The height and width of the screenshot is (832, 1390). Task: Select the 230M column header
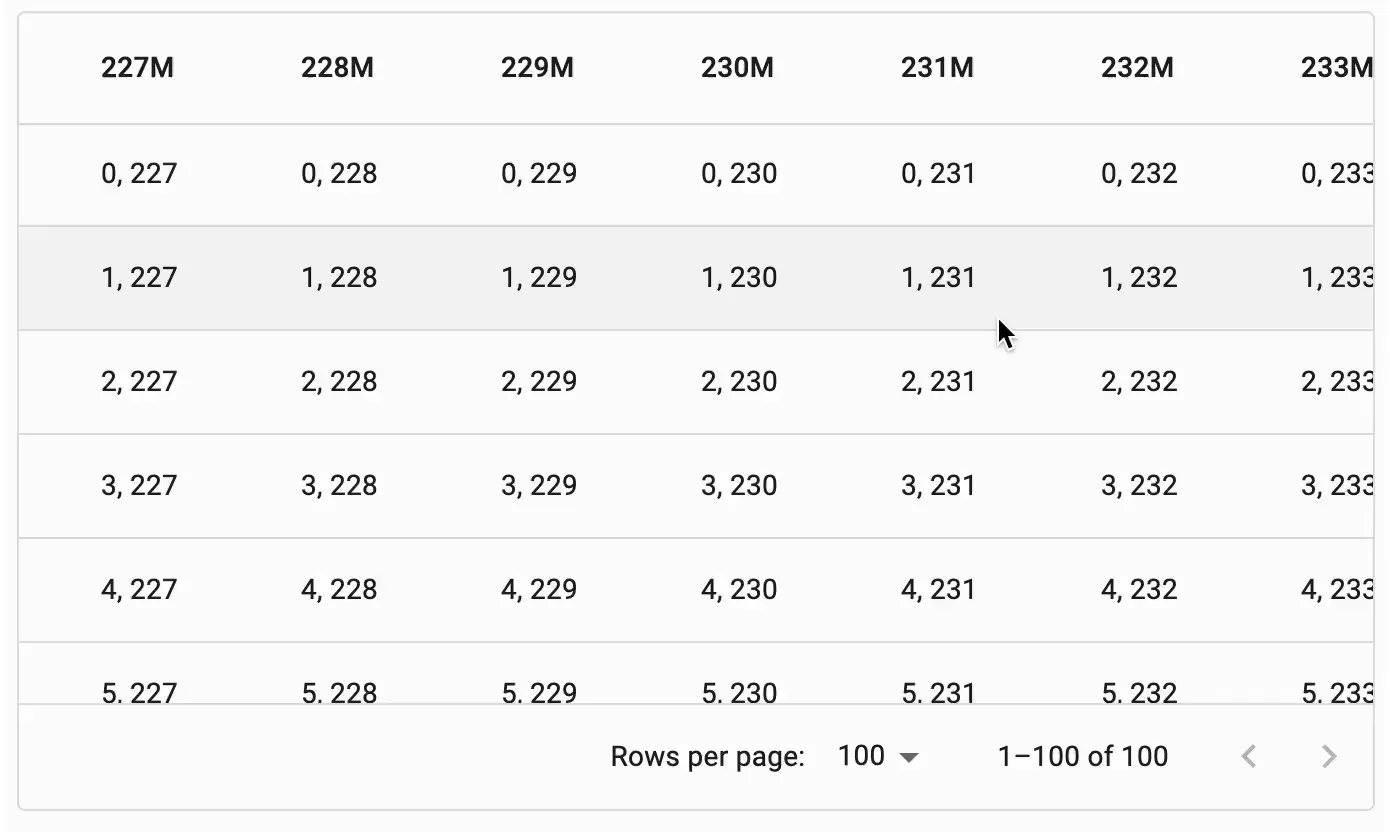tap(738, 69)
